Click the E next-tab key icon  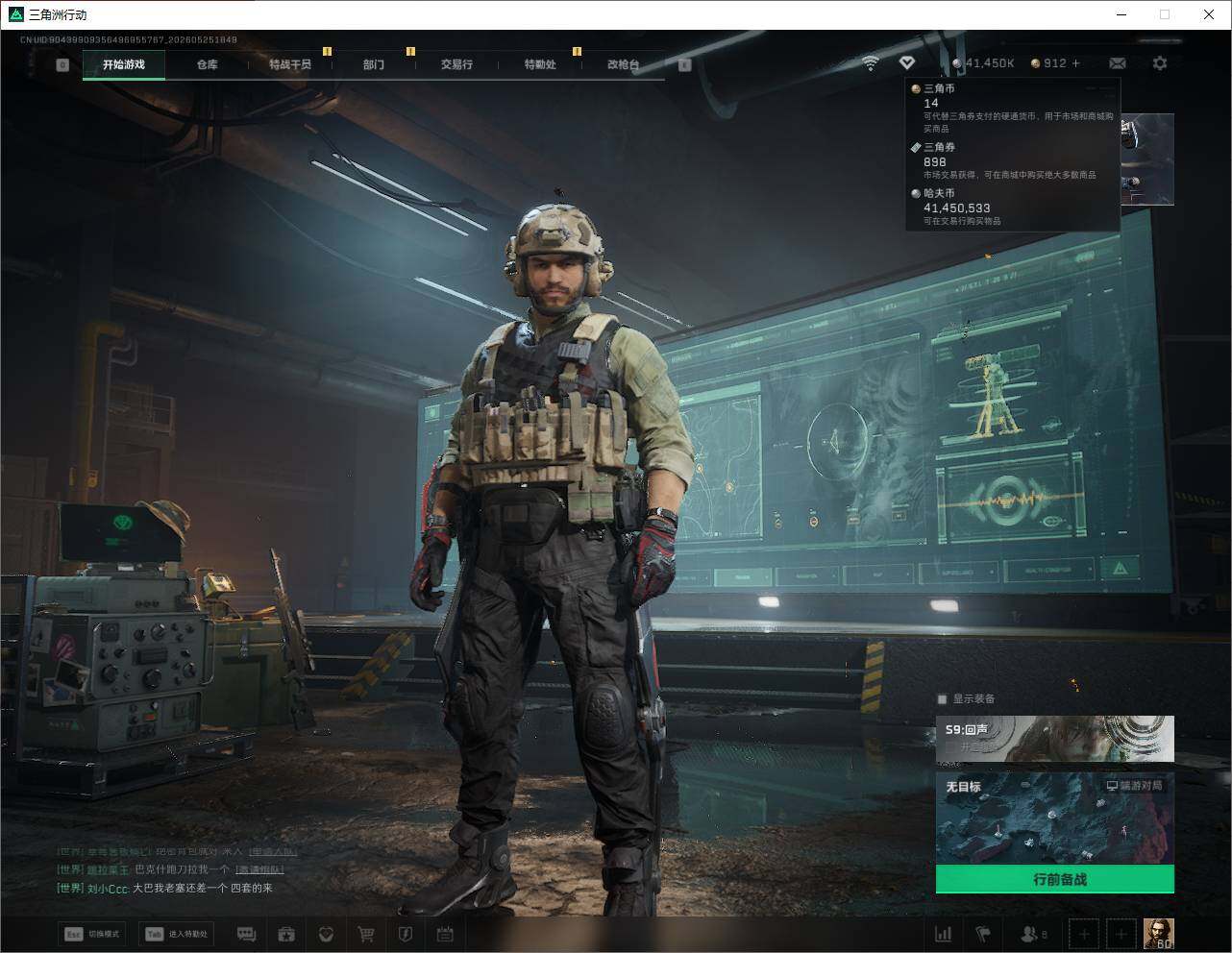point(684,65)
